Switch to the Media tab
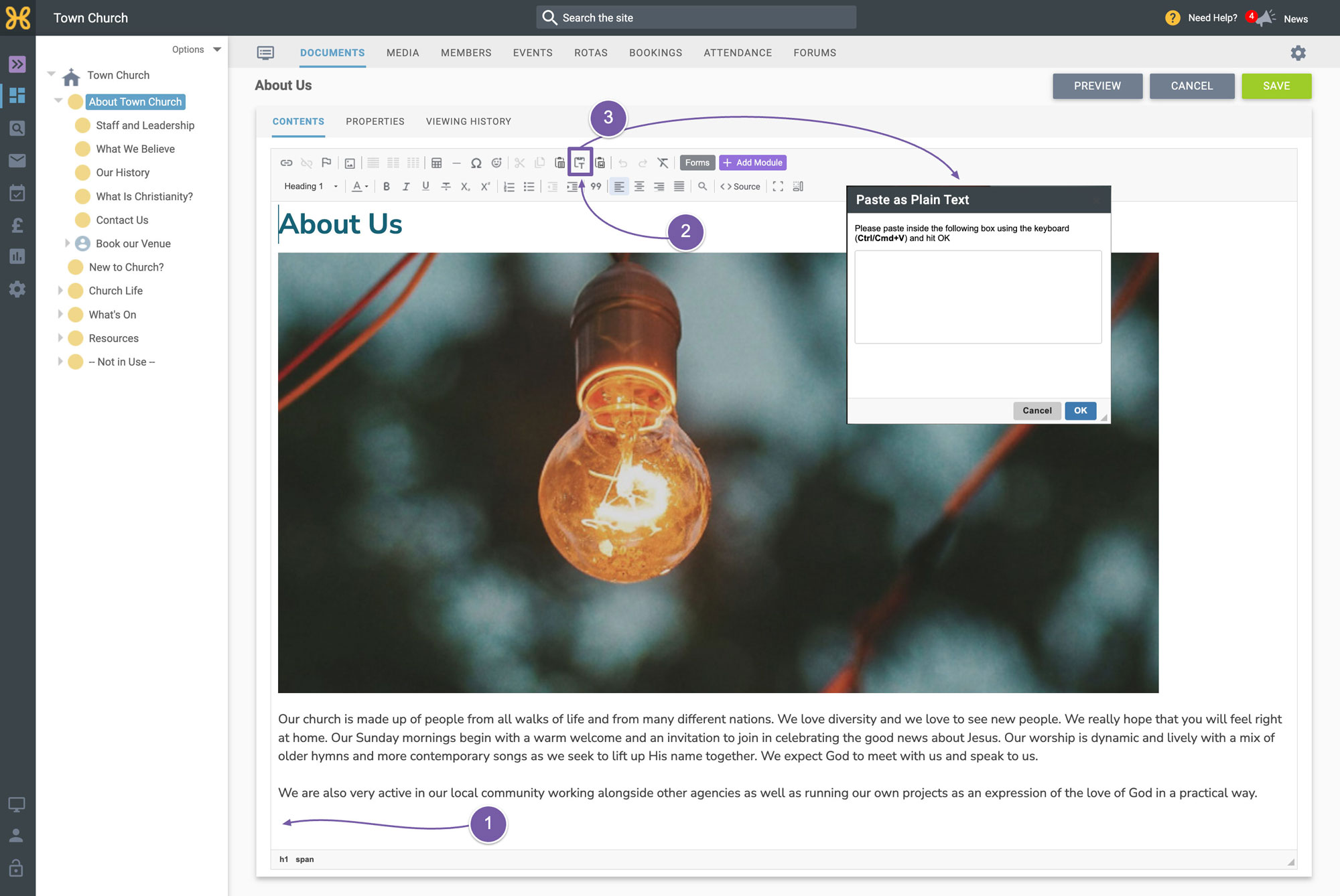Viewport: 1340px width, 896px height. [x=403, y=53]
